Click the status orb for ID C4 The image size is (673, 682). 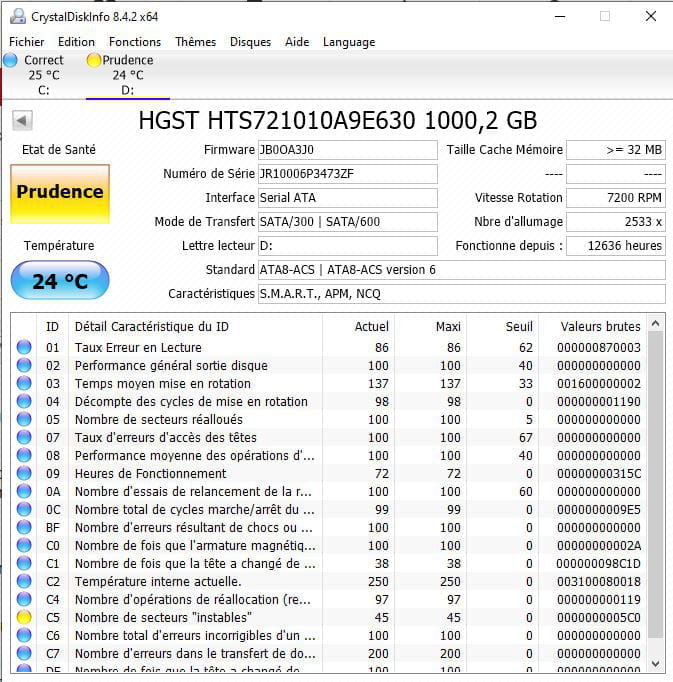[24, 599]
